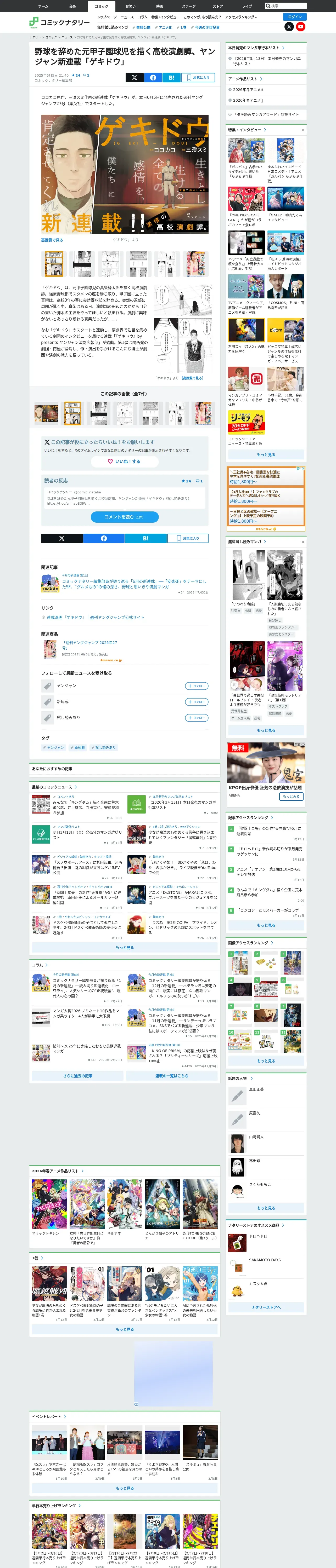Share on X below the article title

coord(134,77)
